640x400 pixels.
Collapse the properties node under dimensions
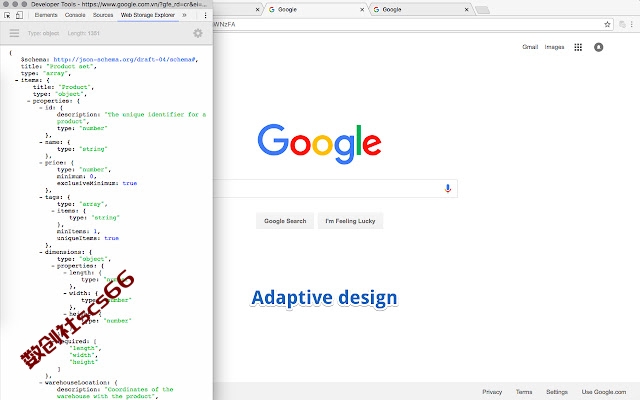point(53,266)
